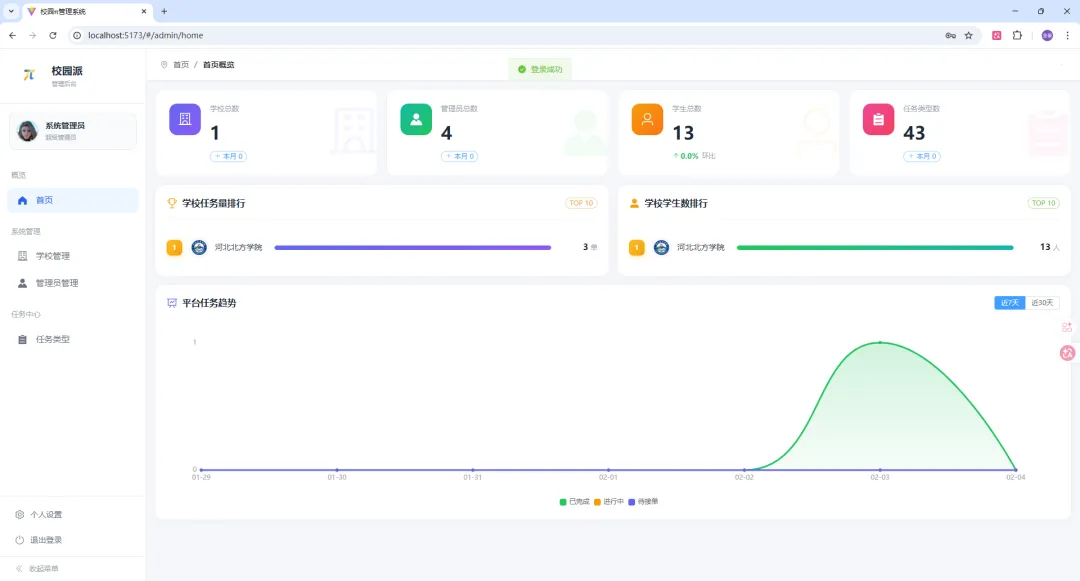Toggle the 进行中 legend series

click(609, 502)
